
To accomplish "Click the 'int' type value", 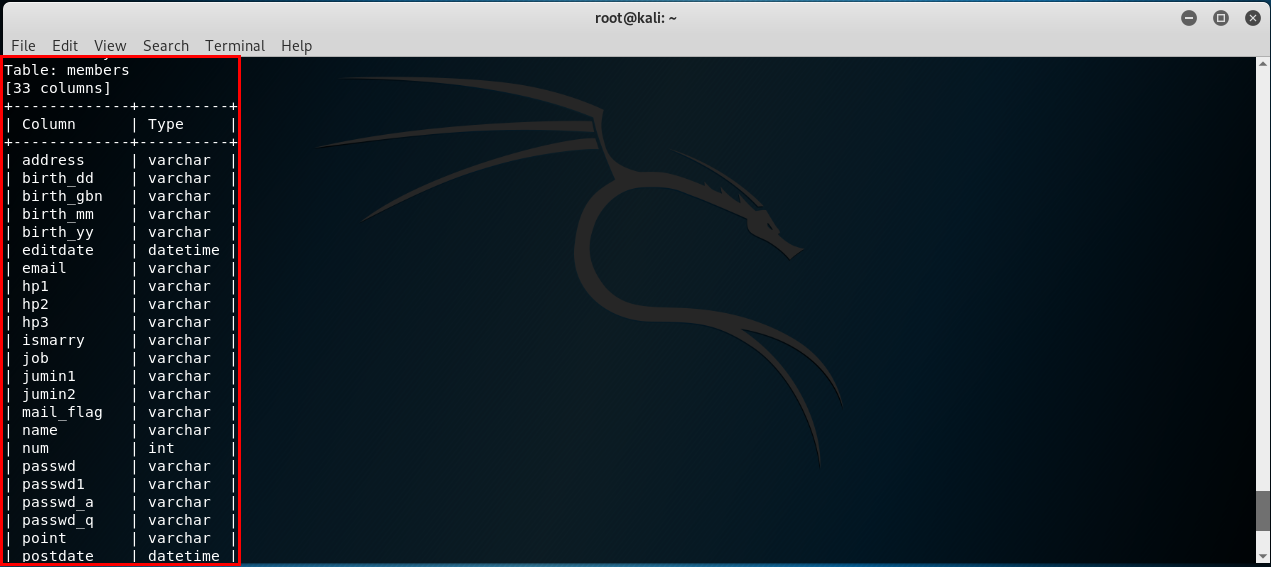I will (x=161, y=448).
